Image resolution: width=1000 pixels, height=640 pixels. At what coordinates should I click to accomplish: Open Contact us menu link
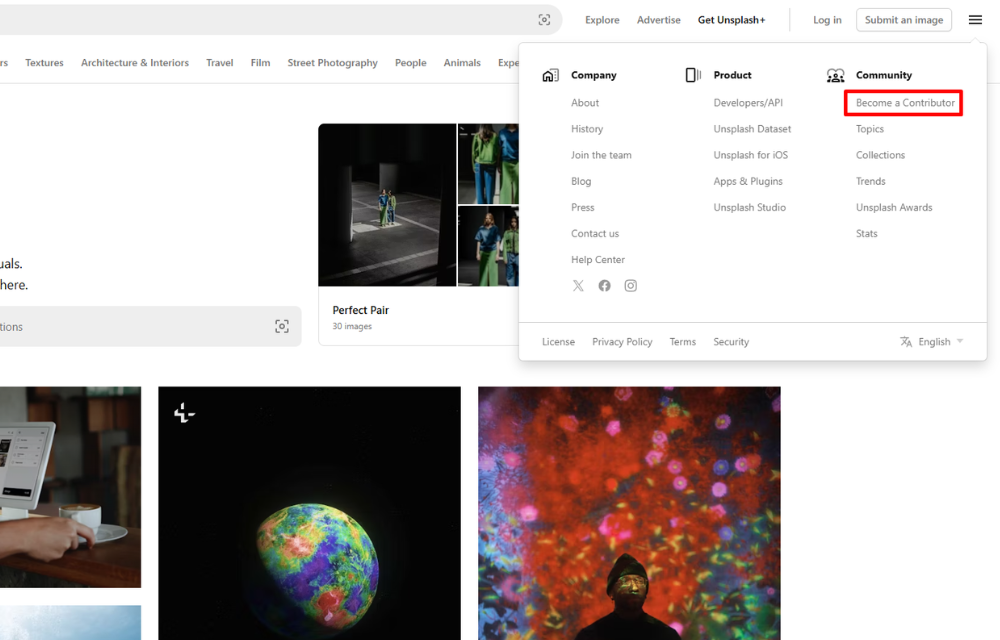(595, 233)
